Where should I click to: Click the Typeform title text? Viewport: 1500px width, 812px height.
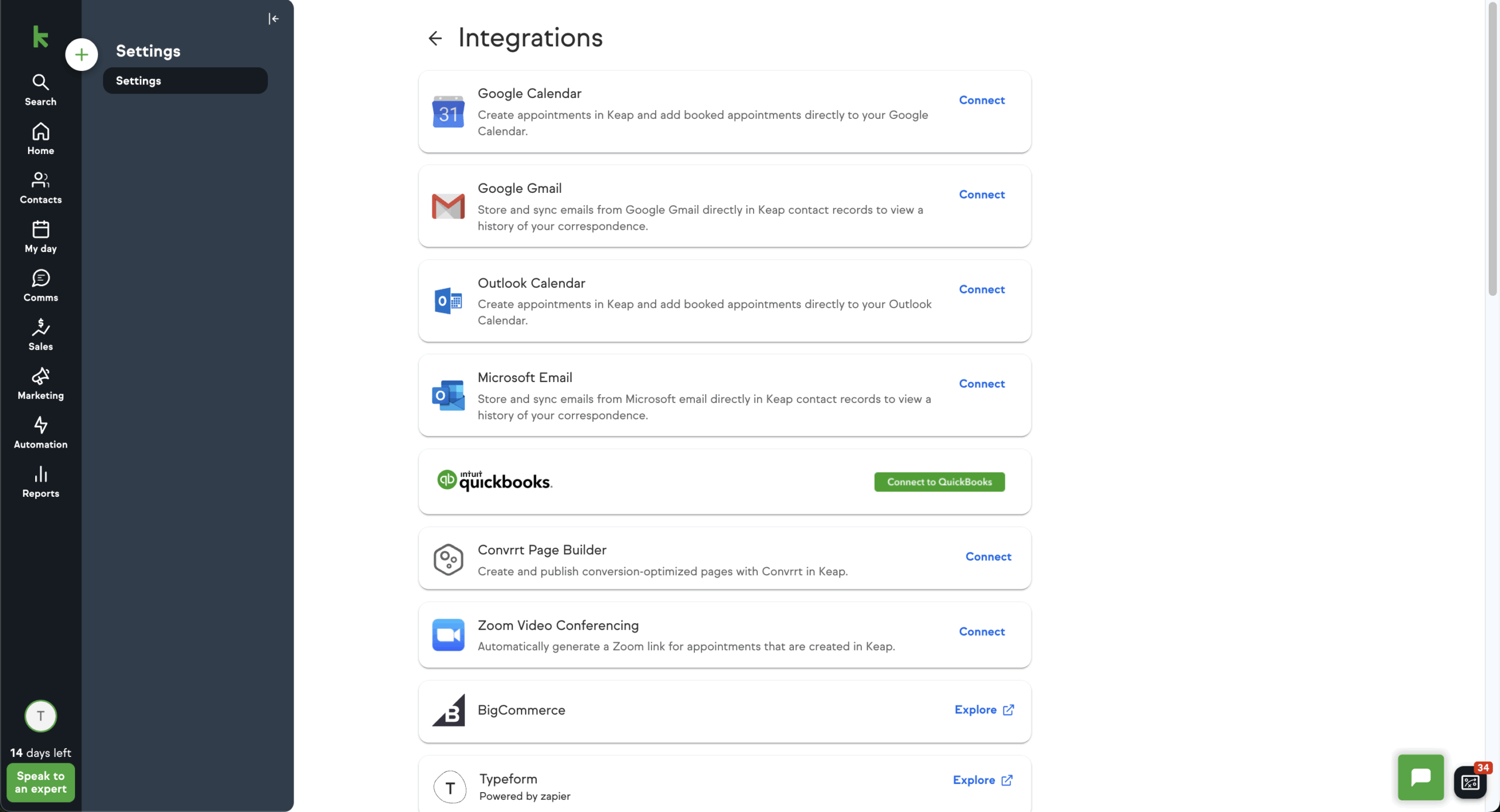click(x=508, y=779)
